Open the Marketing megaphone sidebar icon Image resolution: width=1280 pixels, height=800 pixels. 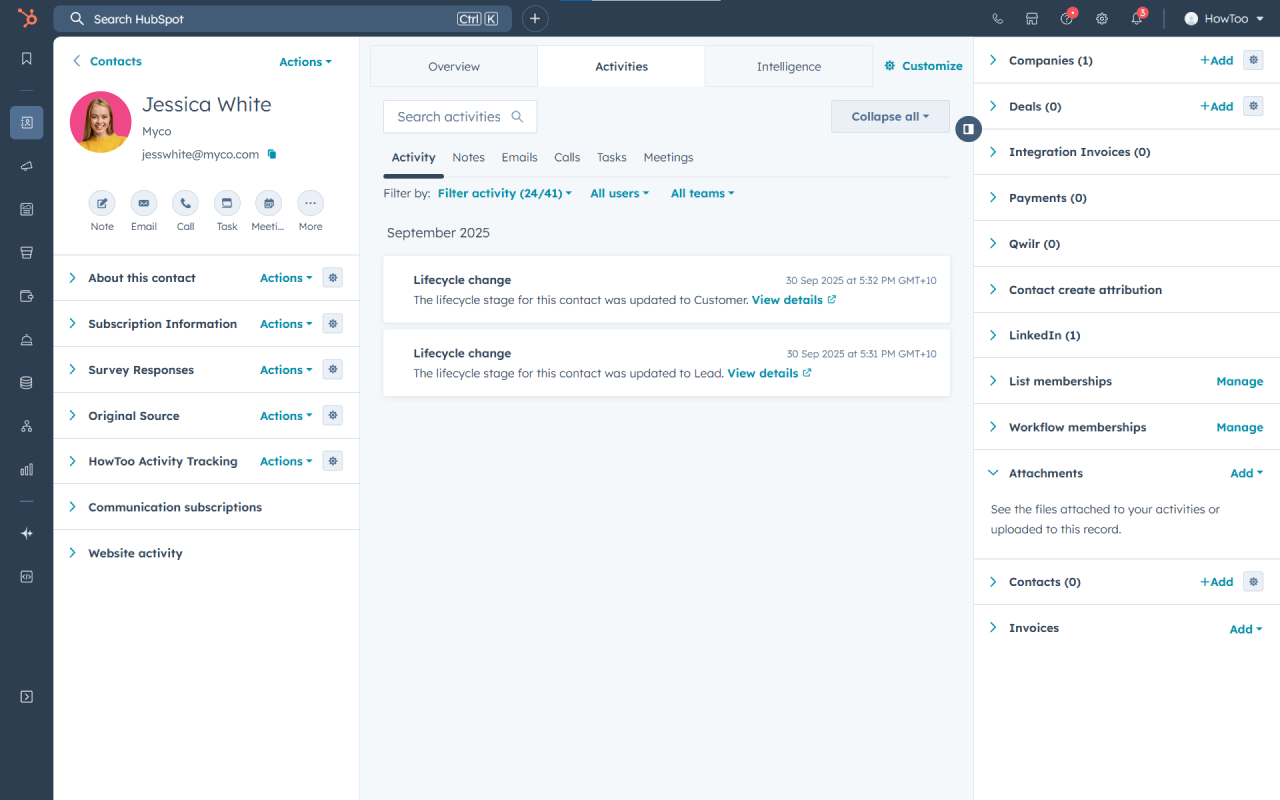tap(27, 166)
